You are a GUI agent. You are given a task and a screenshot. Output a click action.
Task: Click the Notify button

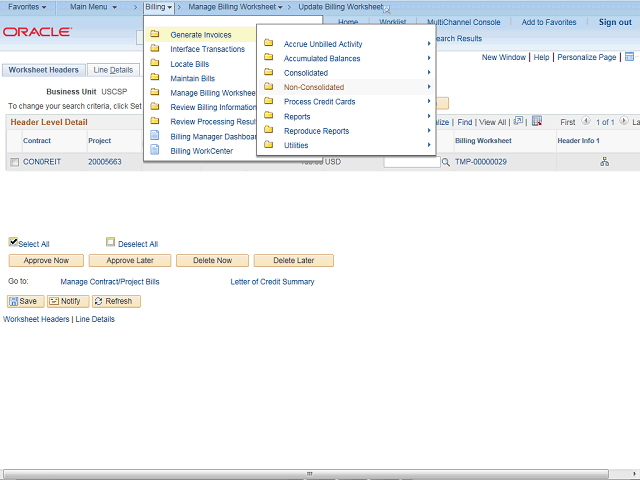(x=68, y=301)
